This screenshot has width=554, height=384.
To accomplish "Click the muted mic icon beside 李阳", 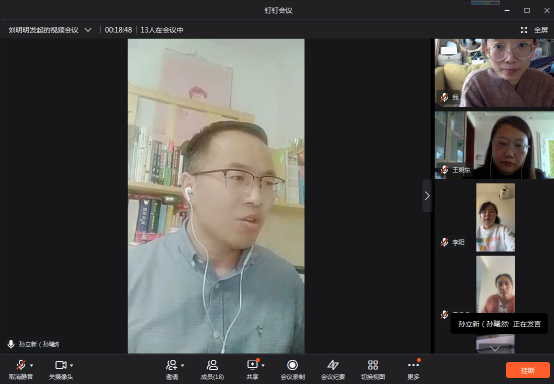I will 444,242.
